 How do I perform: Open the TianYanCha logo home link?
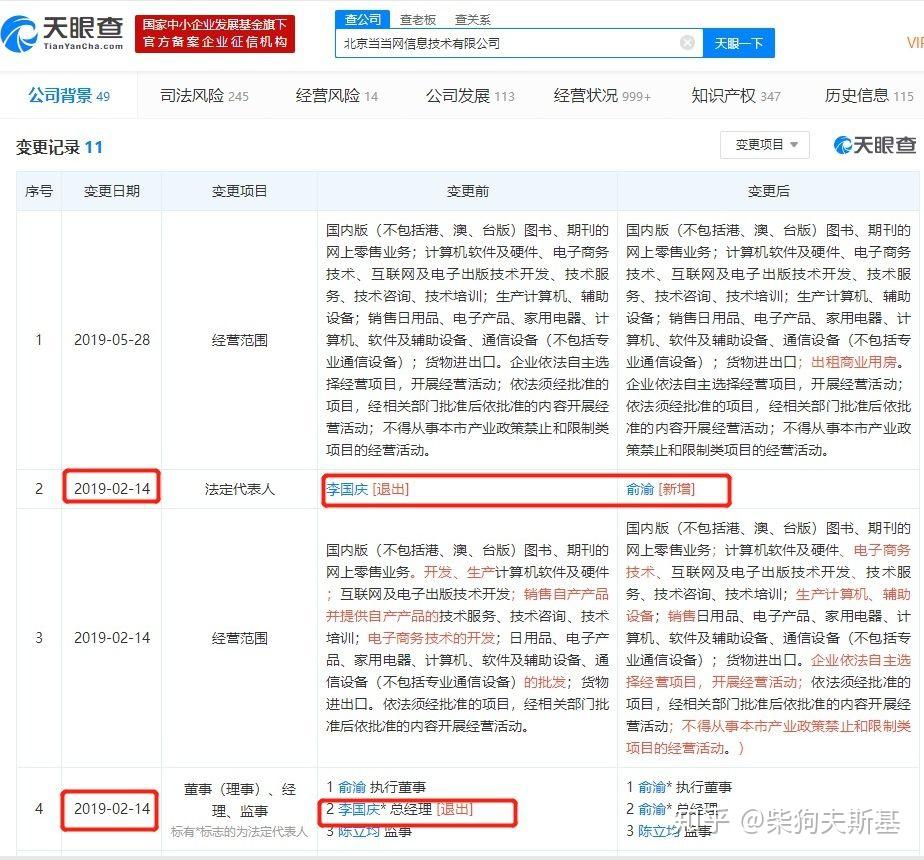point(62,34)
